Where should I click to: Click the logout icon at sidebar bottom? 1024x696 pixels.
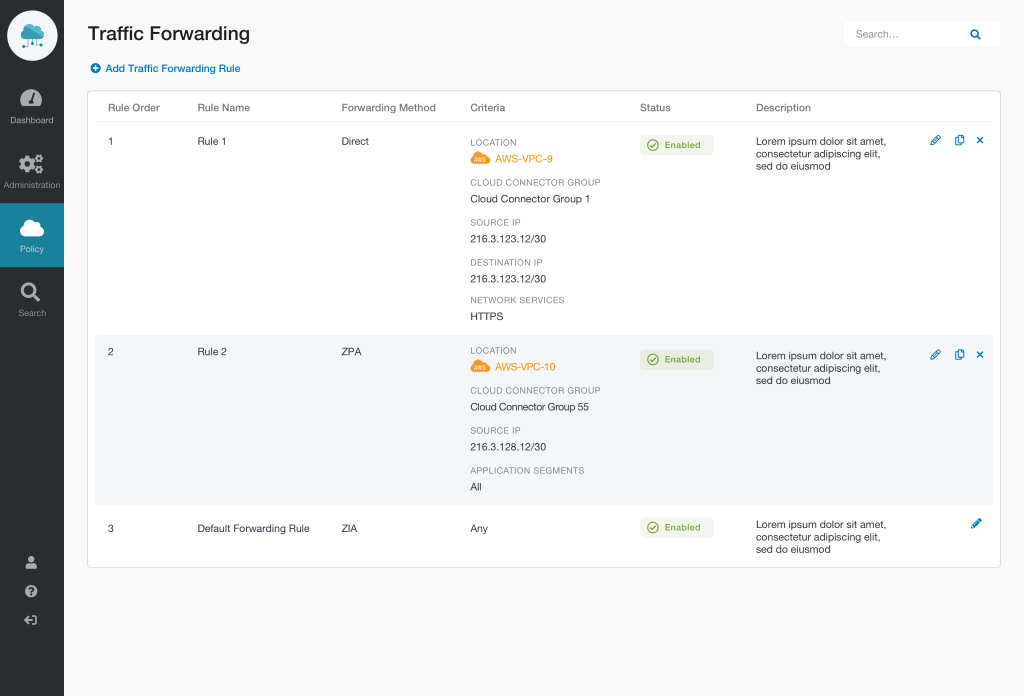coord(31,620)
